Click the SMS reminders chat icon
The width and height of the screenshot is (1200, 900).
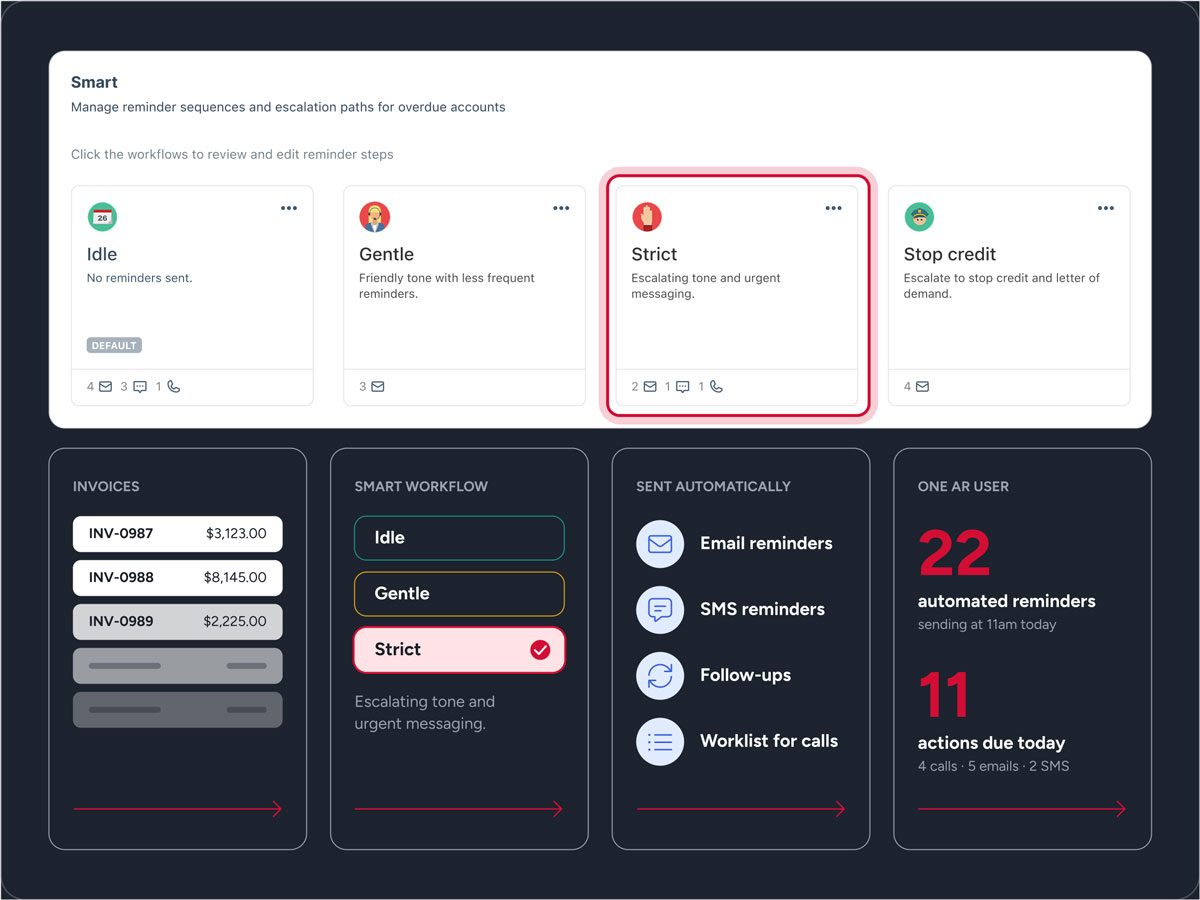click(x=660, y=610)
